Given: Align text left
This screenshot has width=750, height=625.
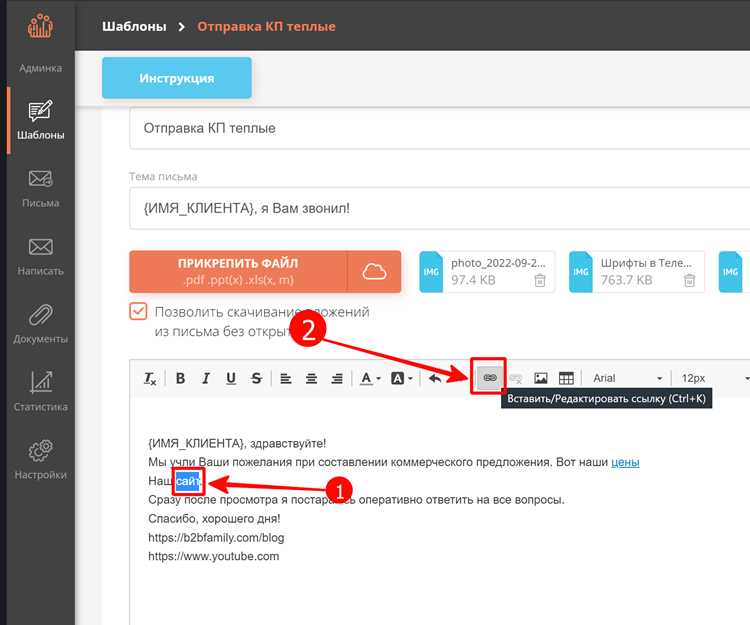Looking at the screenshot, I should (x=286, y=379).
